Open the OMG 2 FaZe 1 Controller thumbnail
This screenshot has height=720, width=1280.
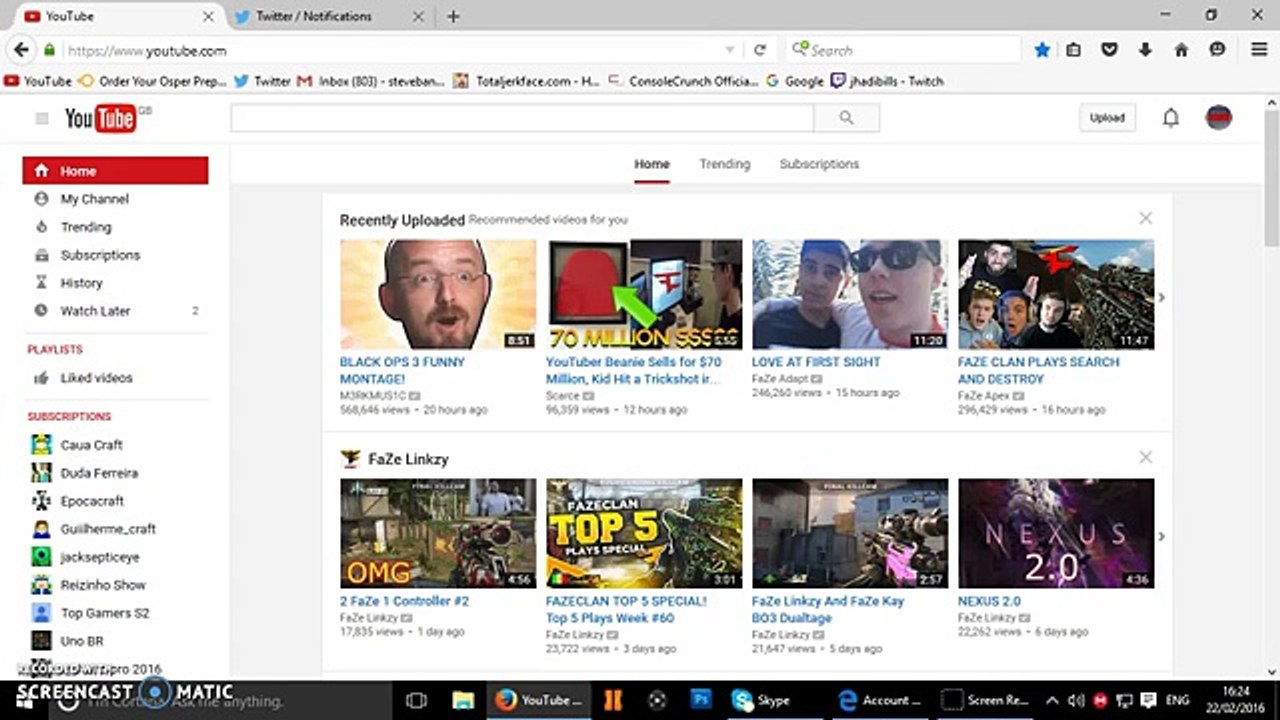tap(438, 533)
